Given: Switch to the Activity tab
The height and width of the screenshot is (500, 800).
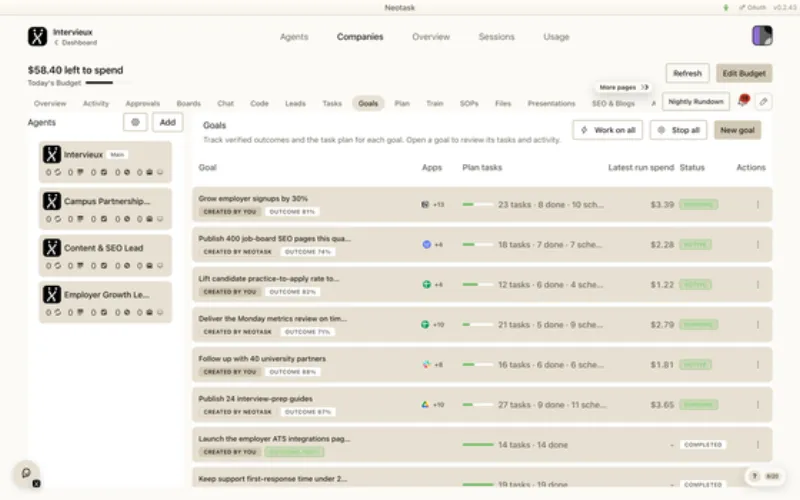Looking at the screenshot, I should pos(96,104).
